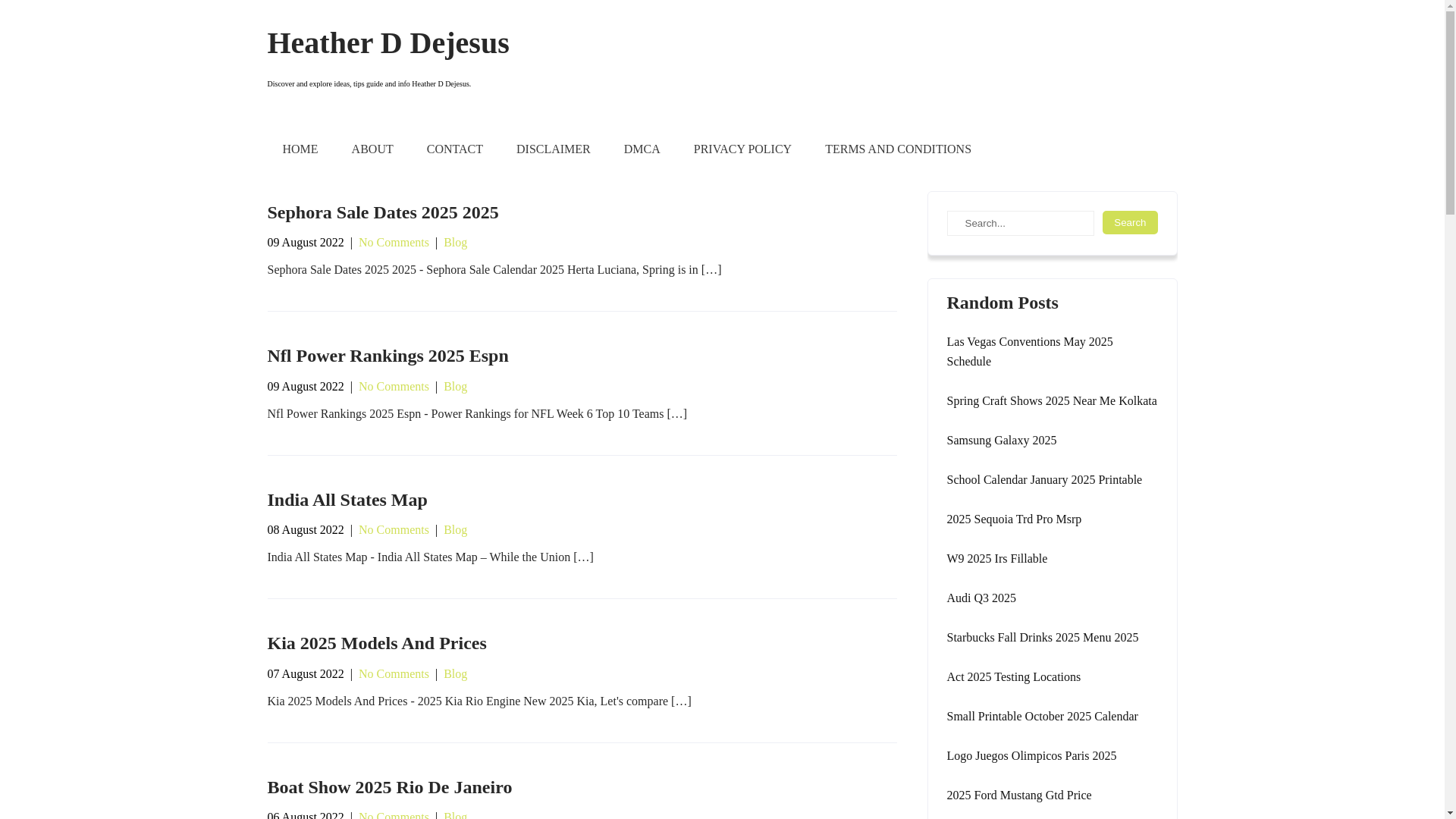Open Spring Craft Shows 2025 Near Me Kolkata
The image size is (1456, 819).
(x=1051, y=401)
